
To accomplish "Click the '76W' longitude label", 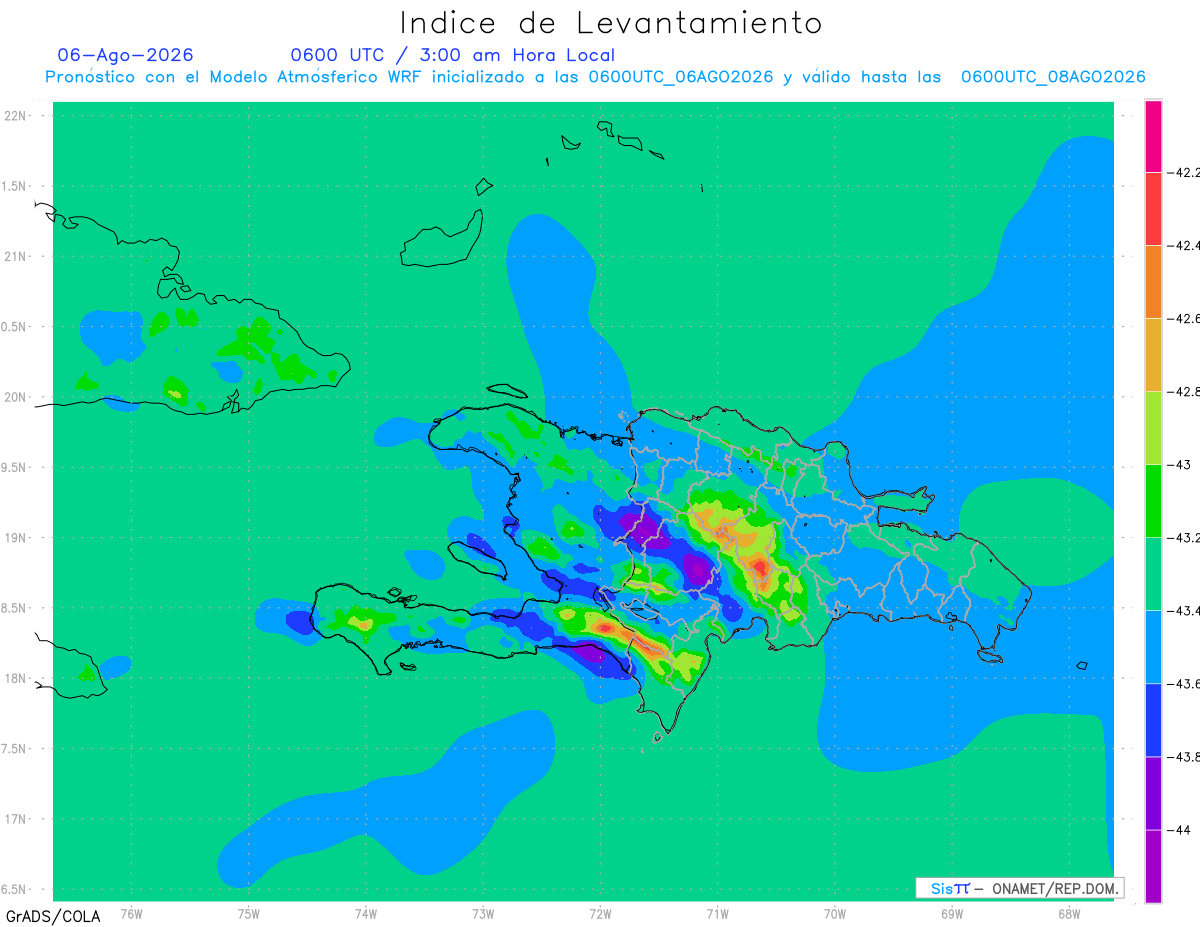I will (x=131, y=913).
